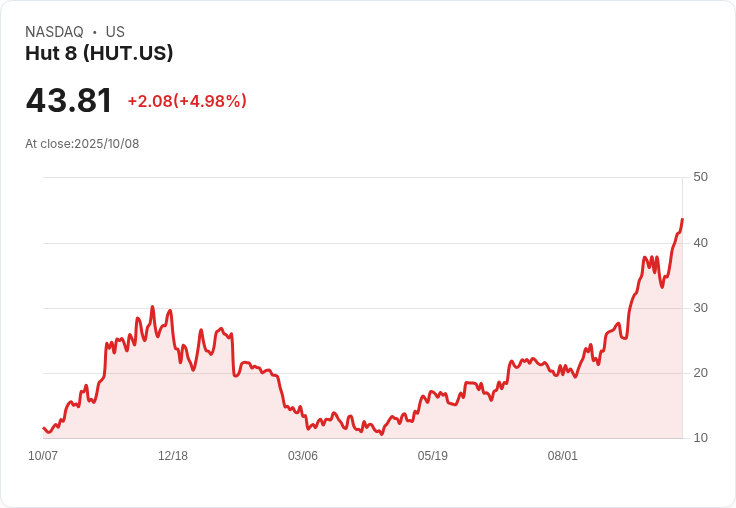Viewport: 736px width, 508px height.
Task: Click the latest peak at chart line's end
Action: point(682,220)
